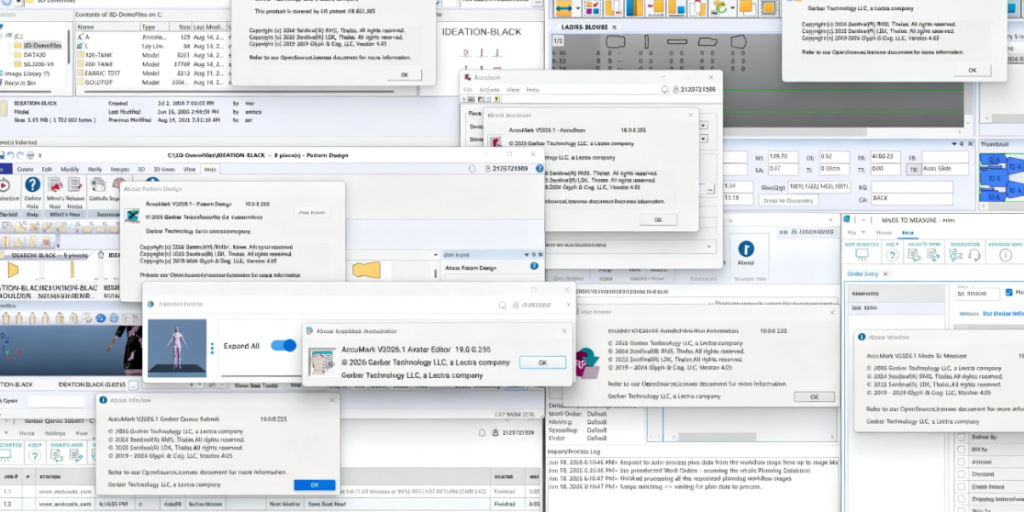Check the Bill To checkbox

[x=961, y=449]
